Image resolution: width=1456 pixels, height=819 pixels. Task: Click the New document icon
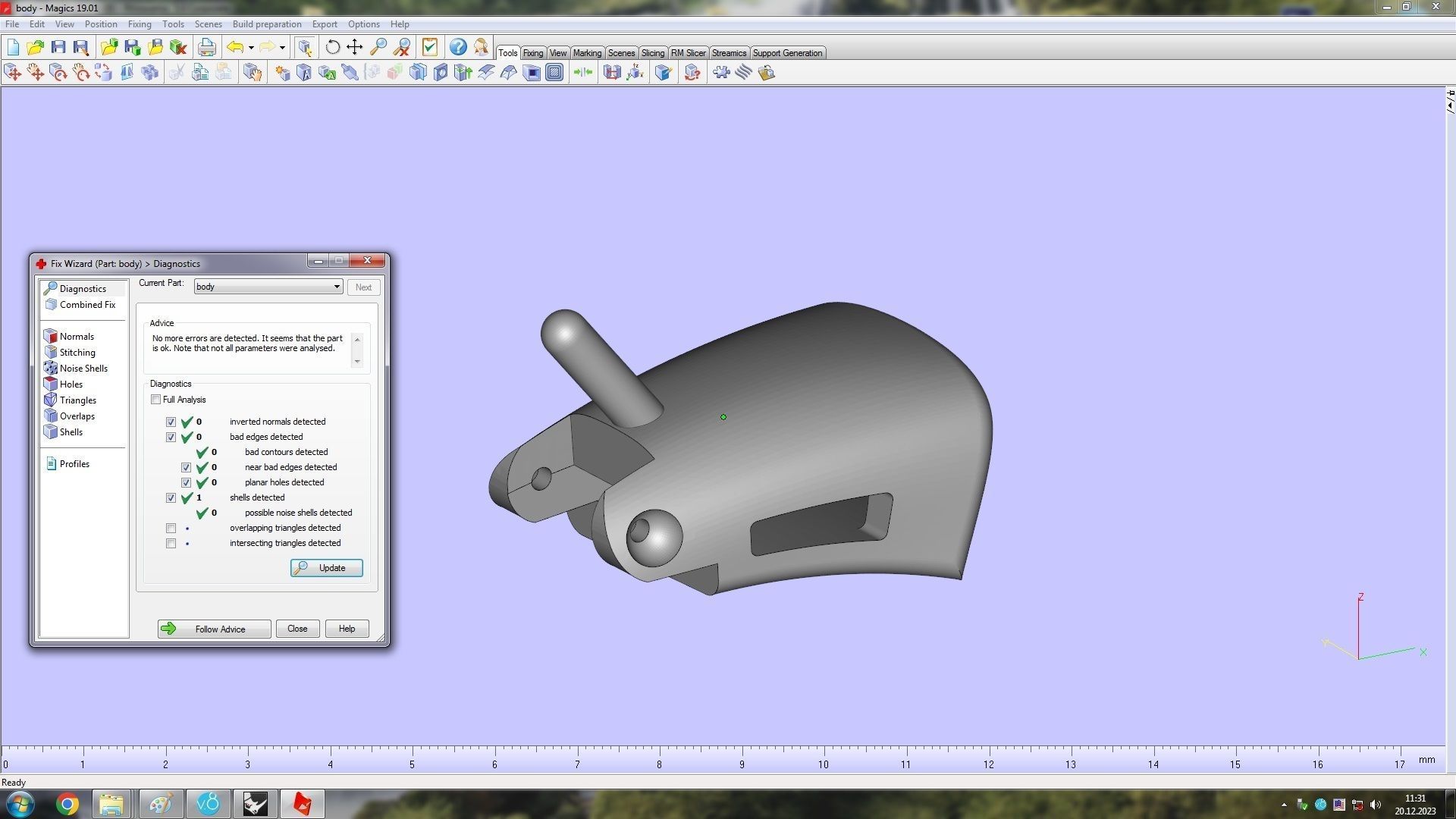click(13, 48)
